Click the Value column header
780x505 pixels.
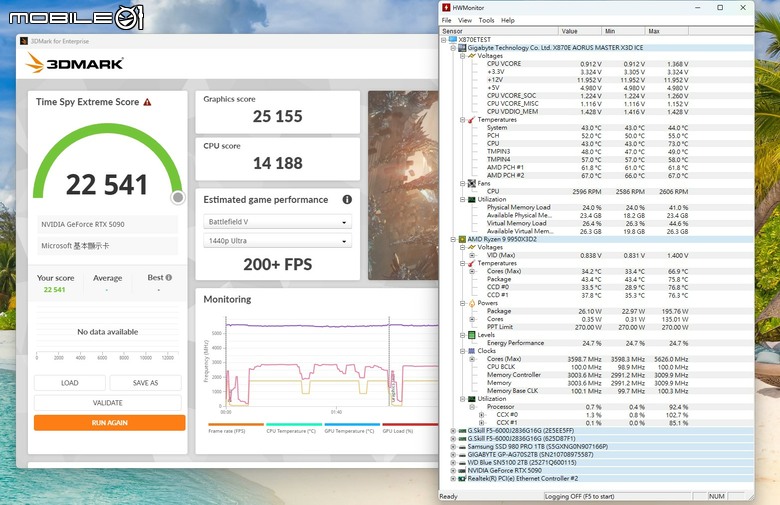580,31
